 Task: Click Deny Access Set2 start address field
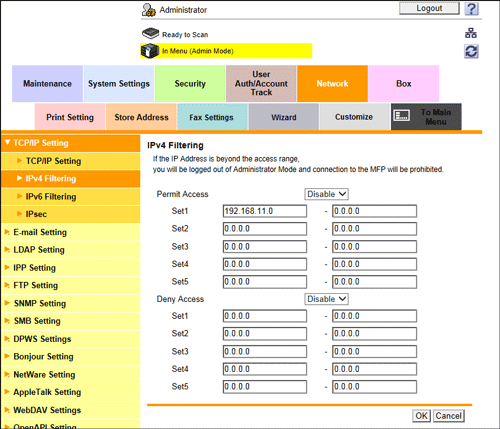click(x=265, y=334)
